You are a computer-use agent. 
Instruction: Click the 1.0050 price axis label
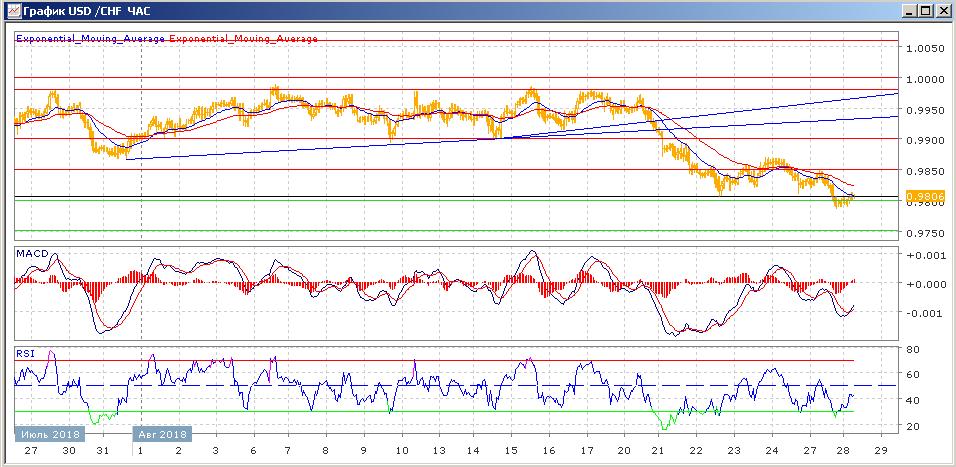(926, 48)
